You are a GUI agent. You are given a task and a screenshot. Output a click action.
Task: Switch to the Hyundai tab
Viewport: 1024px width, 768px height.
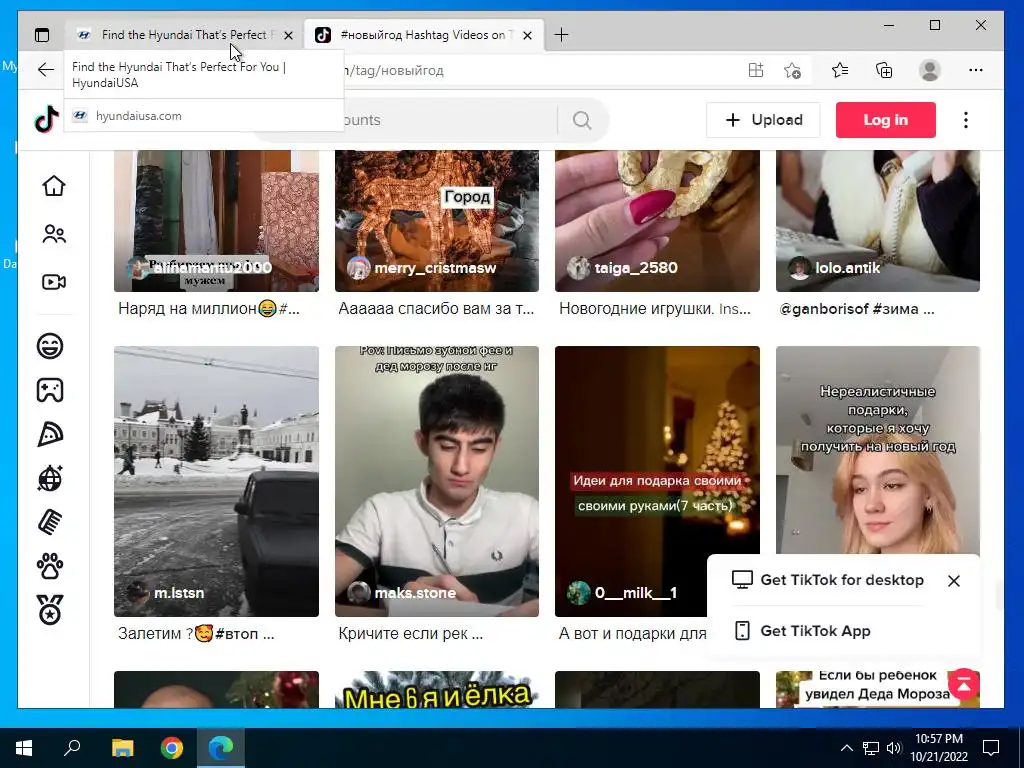184,35
